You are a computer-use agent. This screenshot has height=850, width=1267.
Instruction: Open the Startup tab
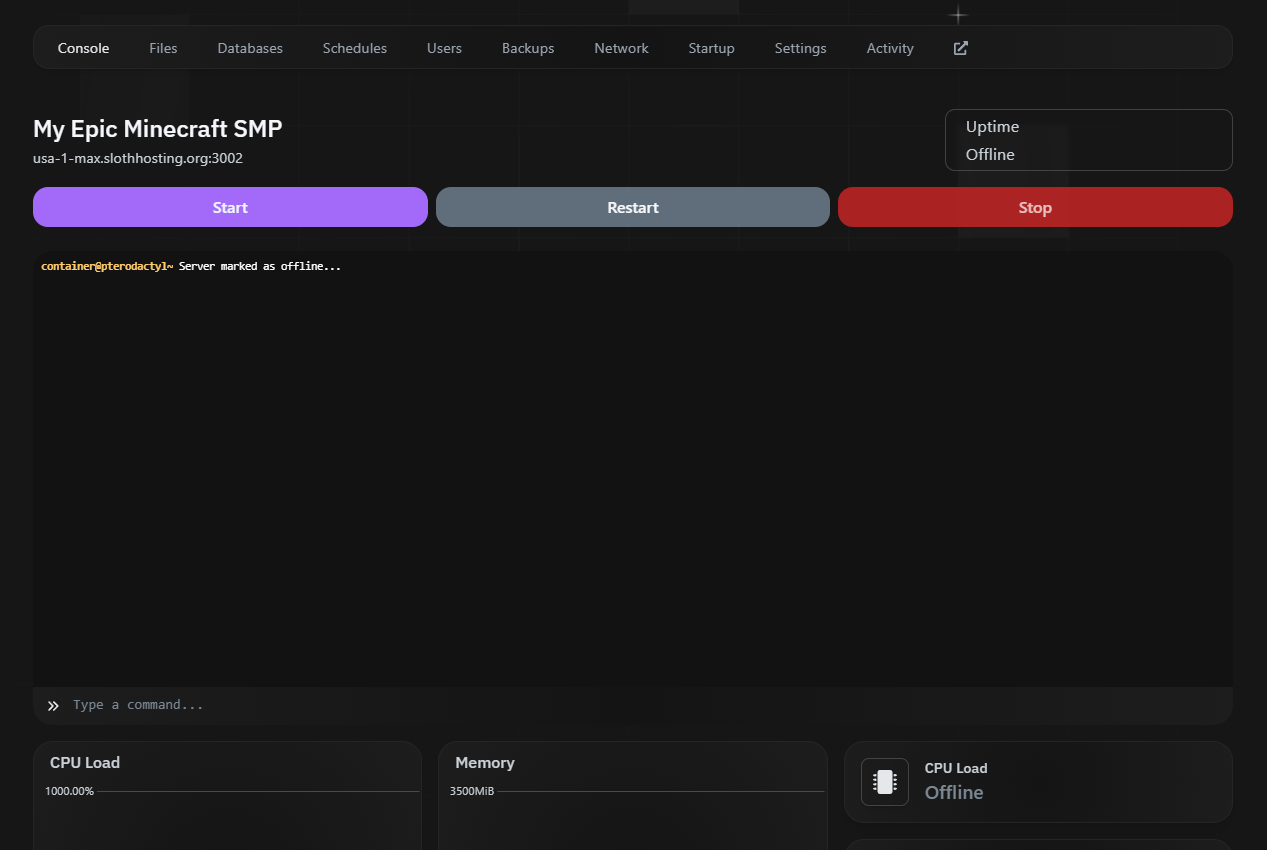click(711, 48)
